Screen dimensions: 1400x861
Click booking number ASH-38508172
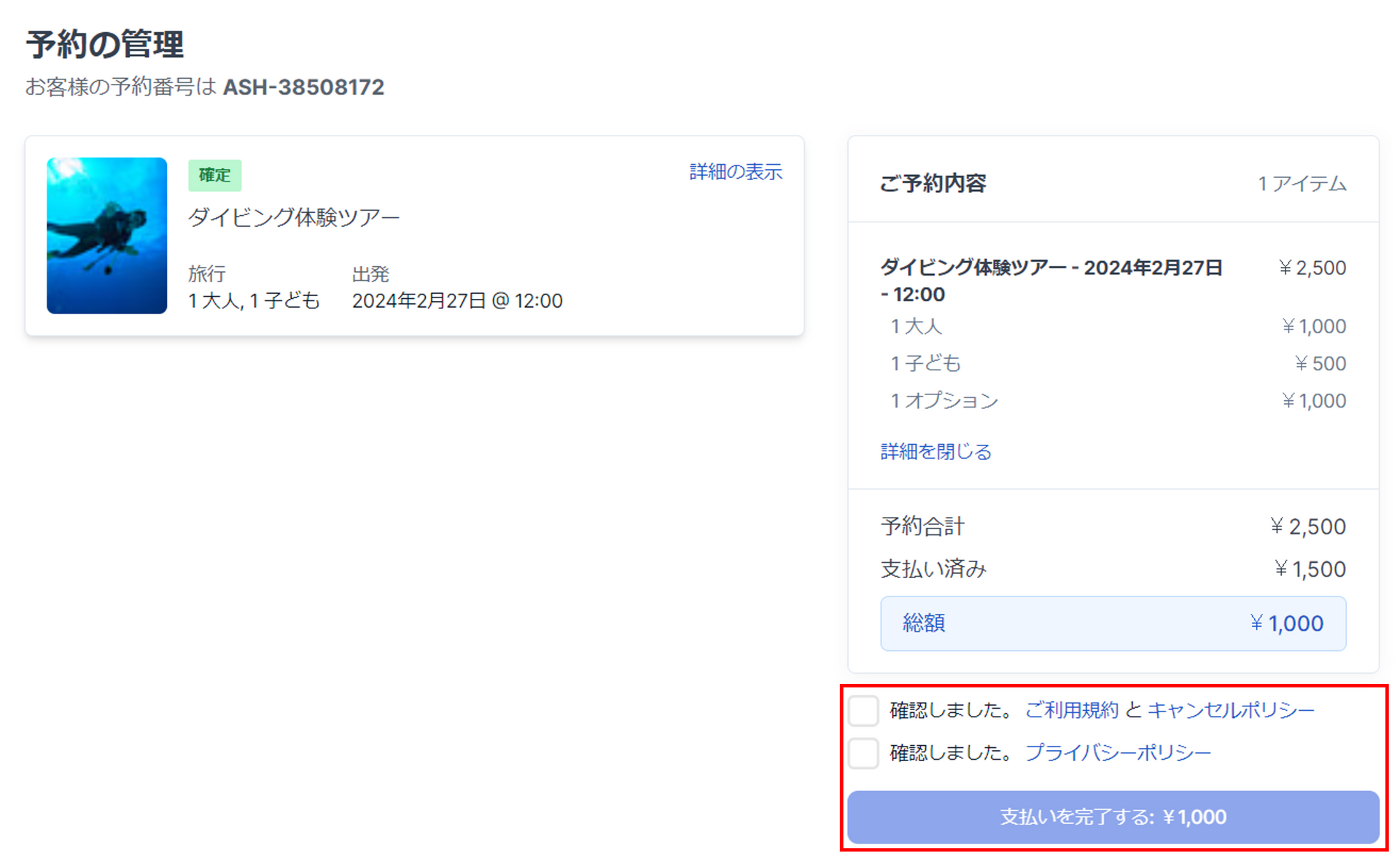(303, 87)
